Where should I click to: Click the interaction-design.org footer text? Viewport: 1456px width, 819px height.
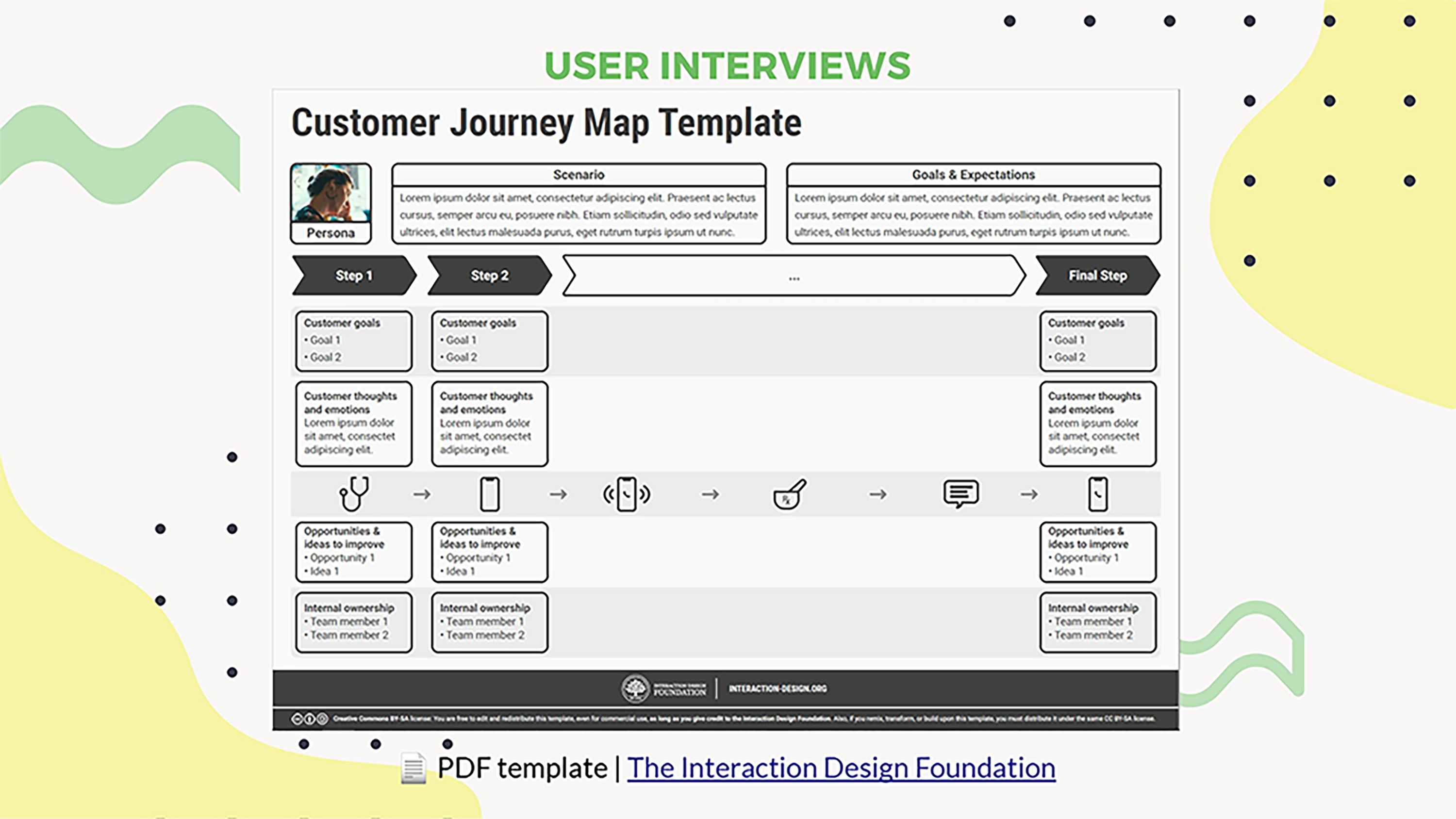[777, 688]
